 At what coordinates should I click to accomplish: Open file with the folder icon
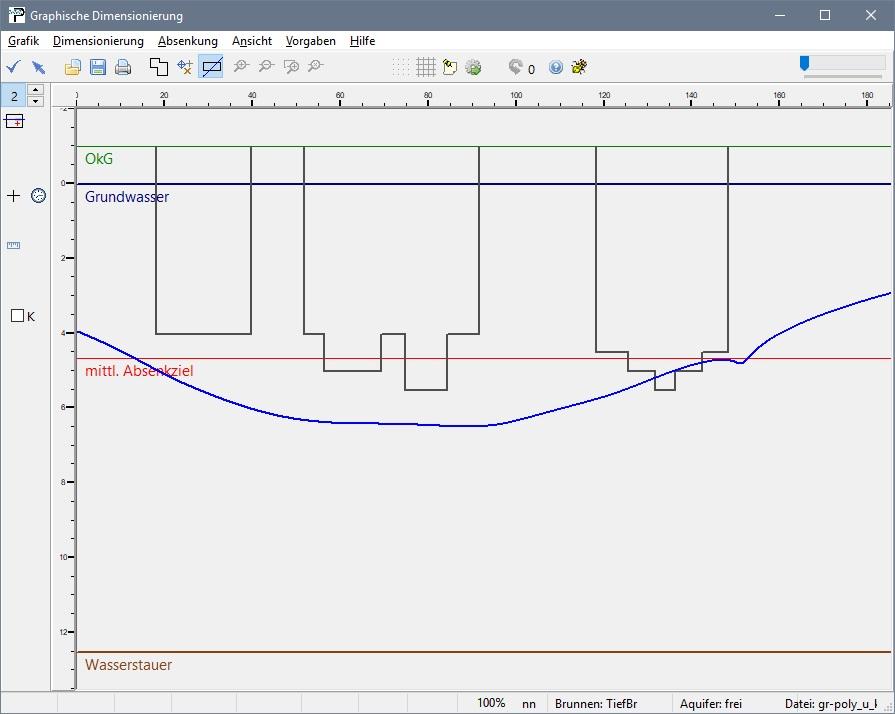tap(73, 67)
